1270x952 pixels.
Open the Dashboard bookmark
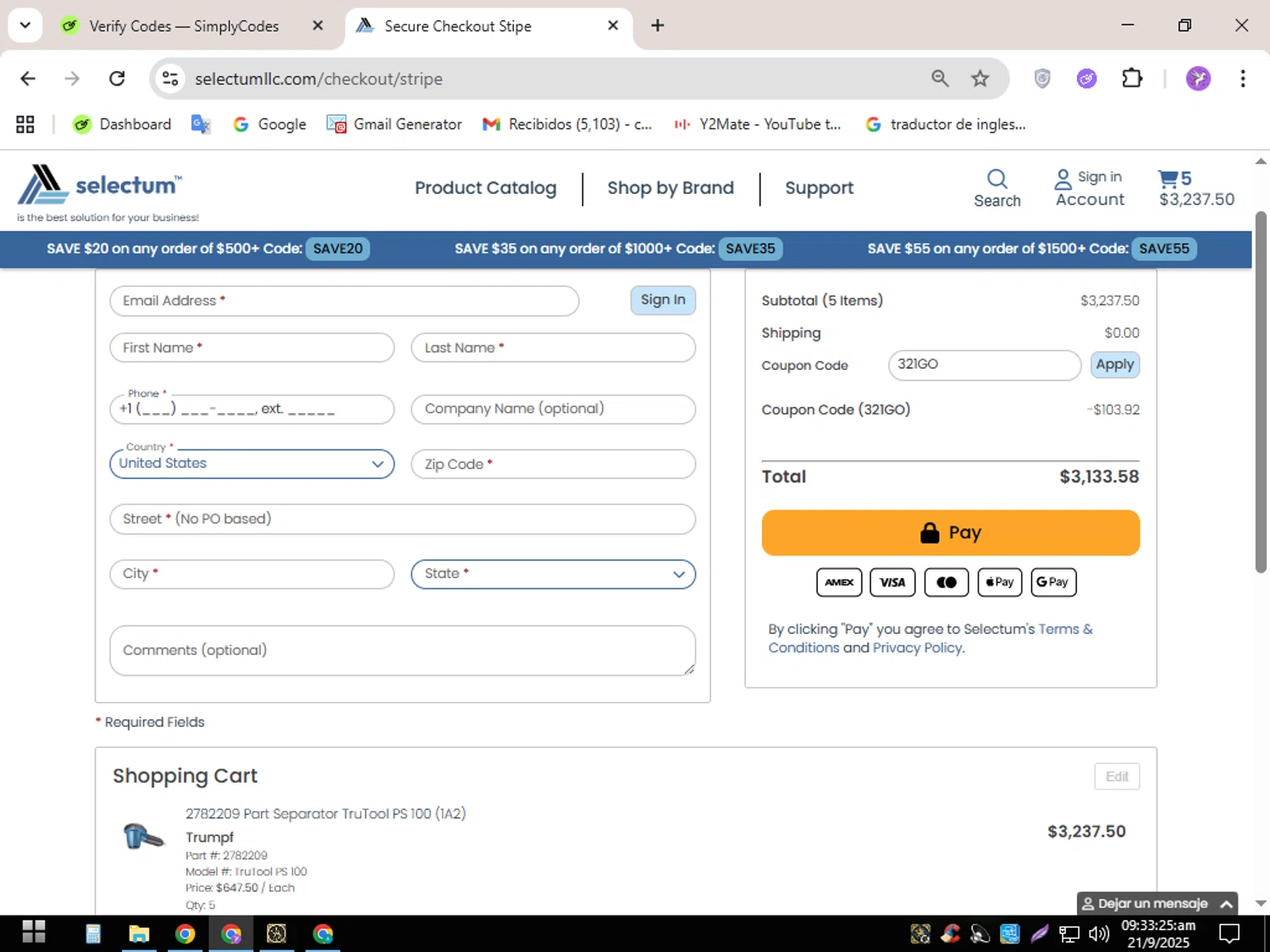[x=122, y=124]
